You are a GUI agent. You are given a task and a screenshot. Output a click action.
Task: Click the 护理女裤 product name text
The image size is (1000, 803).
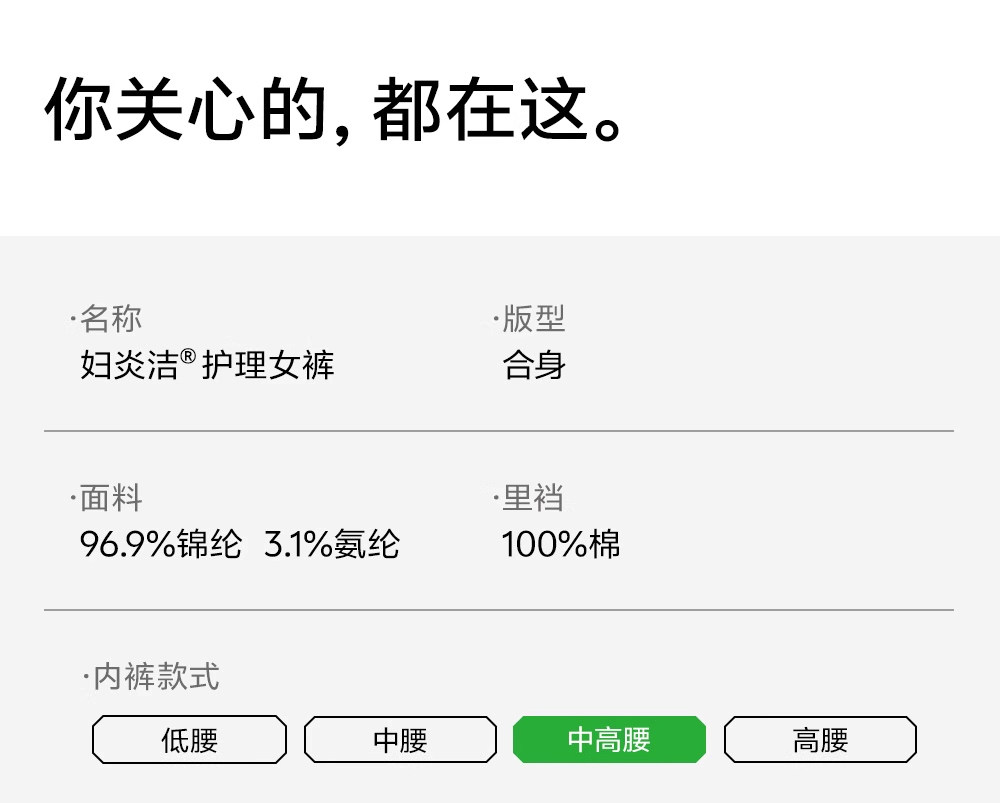tap(268, 365)
